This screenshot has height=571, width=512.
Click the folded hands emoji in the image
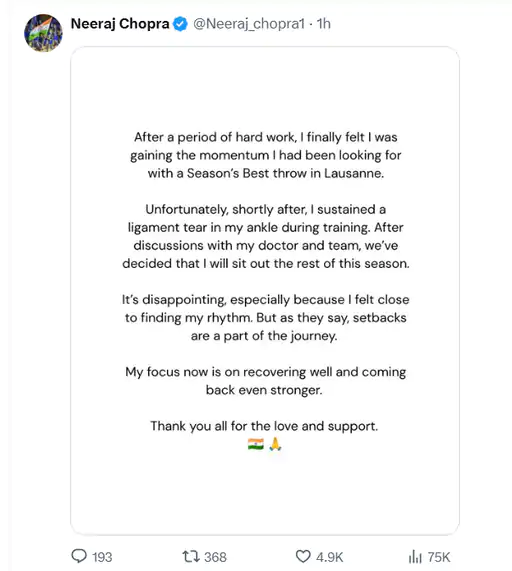275,444
